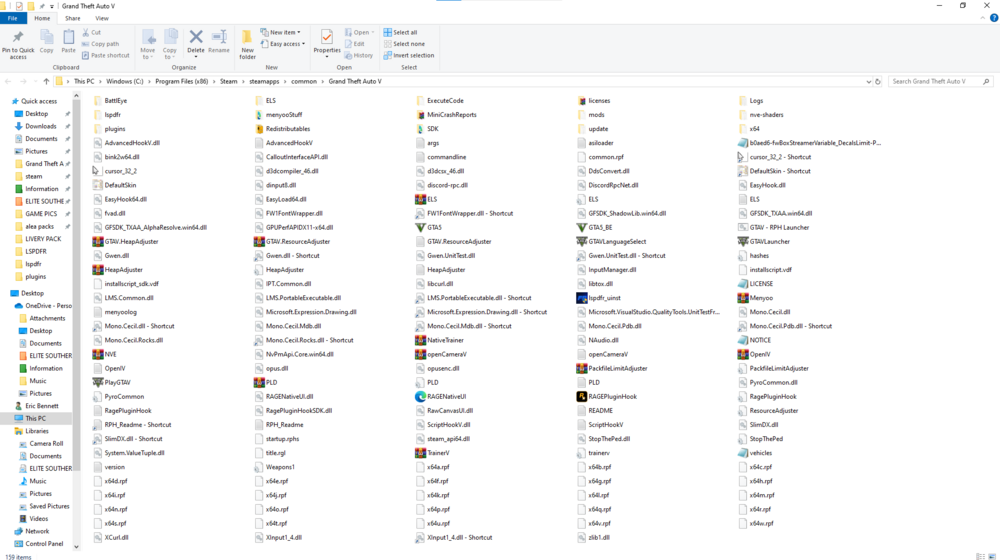Click the Copy ribbon icon
The image size is (1000, 560).
point(47,37)
